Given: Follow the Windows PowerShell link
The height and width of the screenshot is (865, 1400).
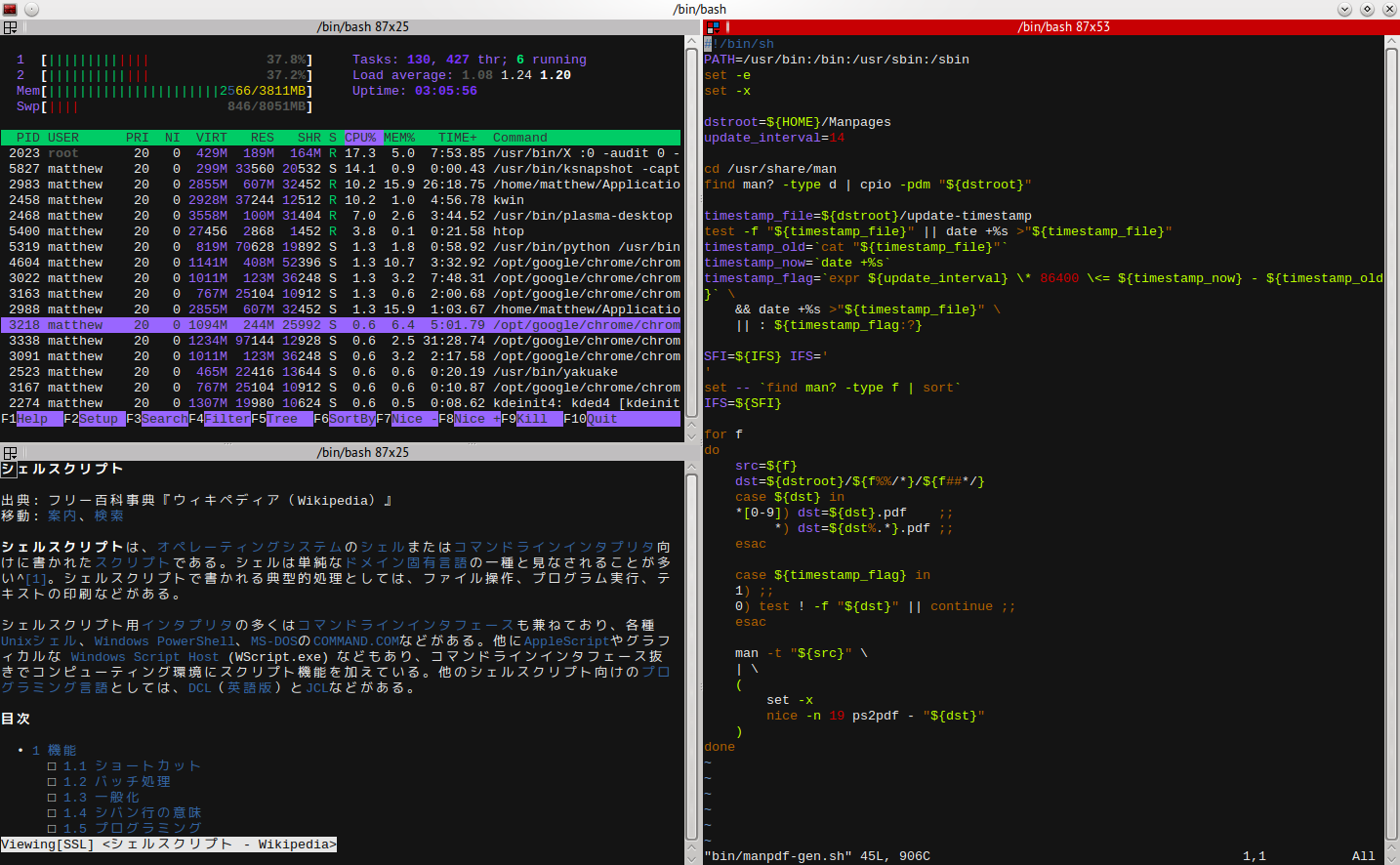Looking at the screenshot, I should point(165,641).
